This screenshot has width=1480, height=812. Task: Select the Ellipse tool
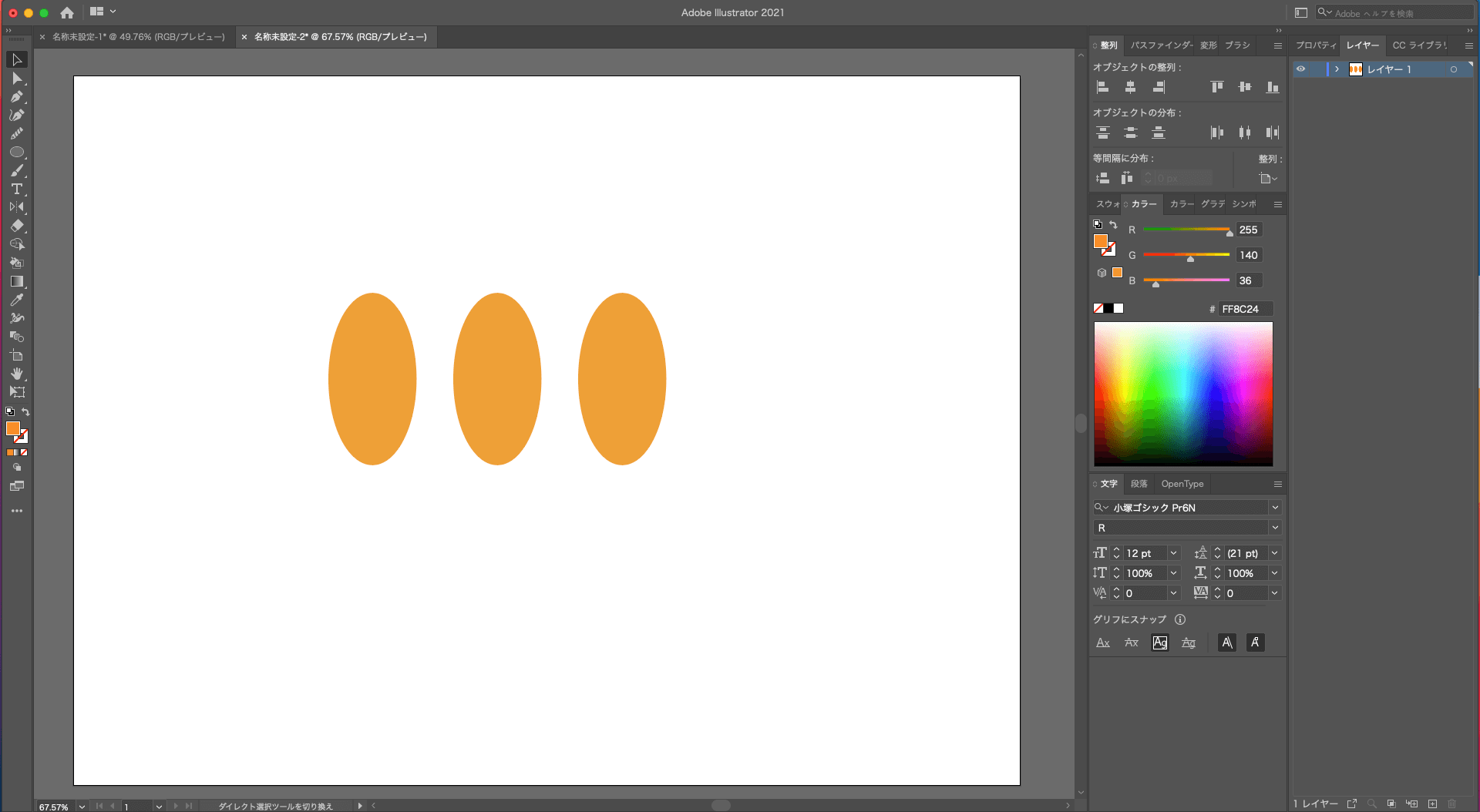coord(16,153)
